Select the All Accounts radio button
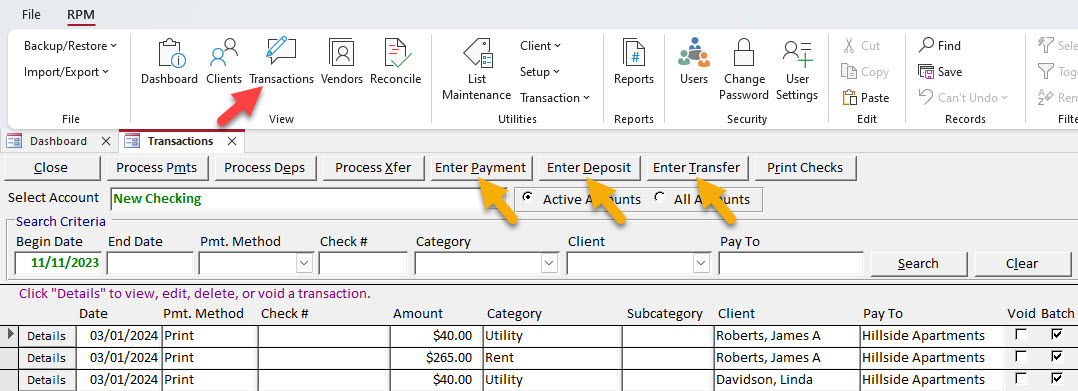The width and height of the screenshot is (1078, 391). 660,198
